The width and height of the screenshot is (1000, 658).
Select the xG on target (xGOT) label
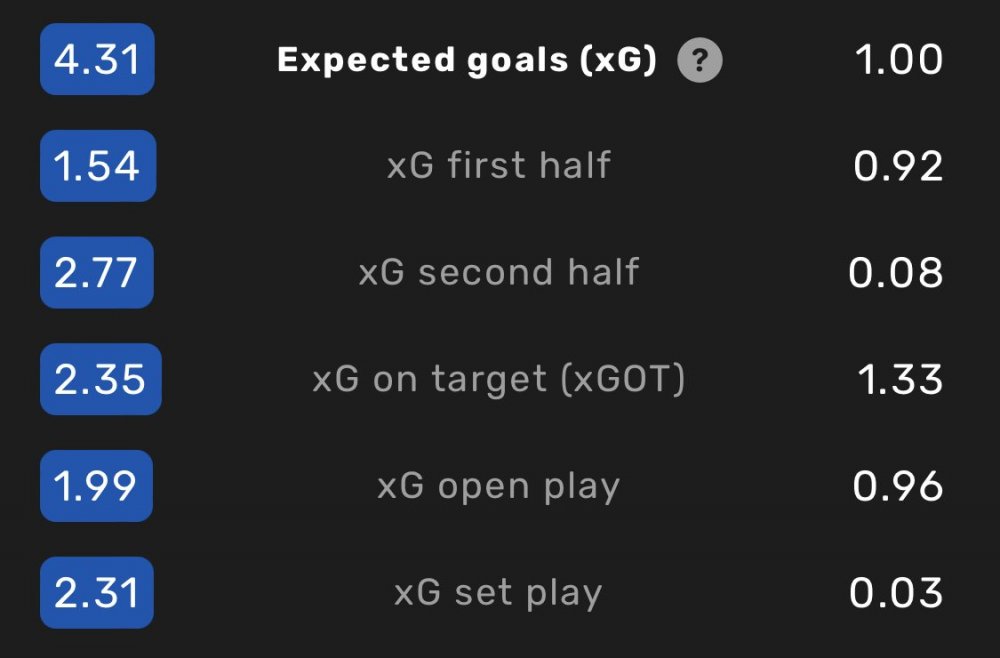point(499,379)
